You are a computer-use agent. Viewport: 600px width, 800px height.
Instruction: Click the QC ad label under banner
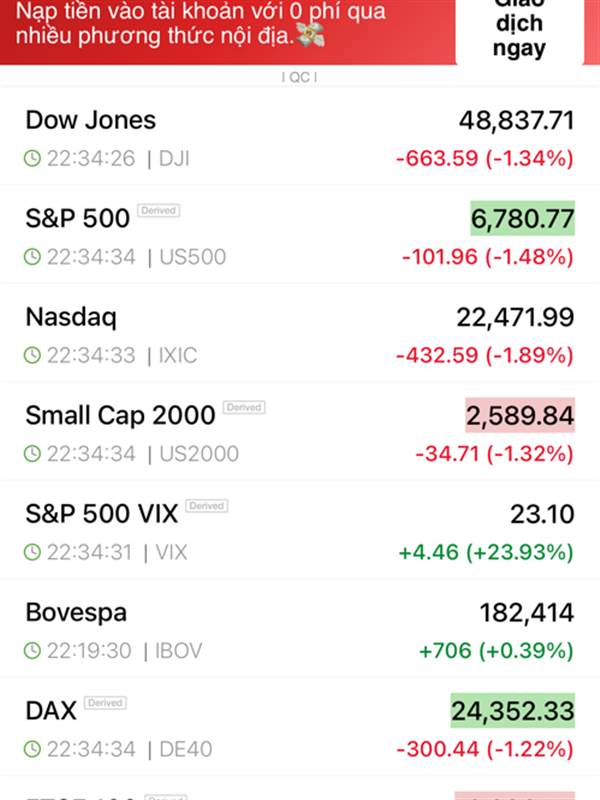300,78
